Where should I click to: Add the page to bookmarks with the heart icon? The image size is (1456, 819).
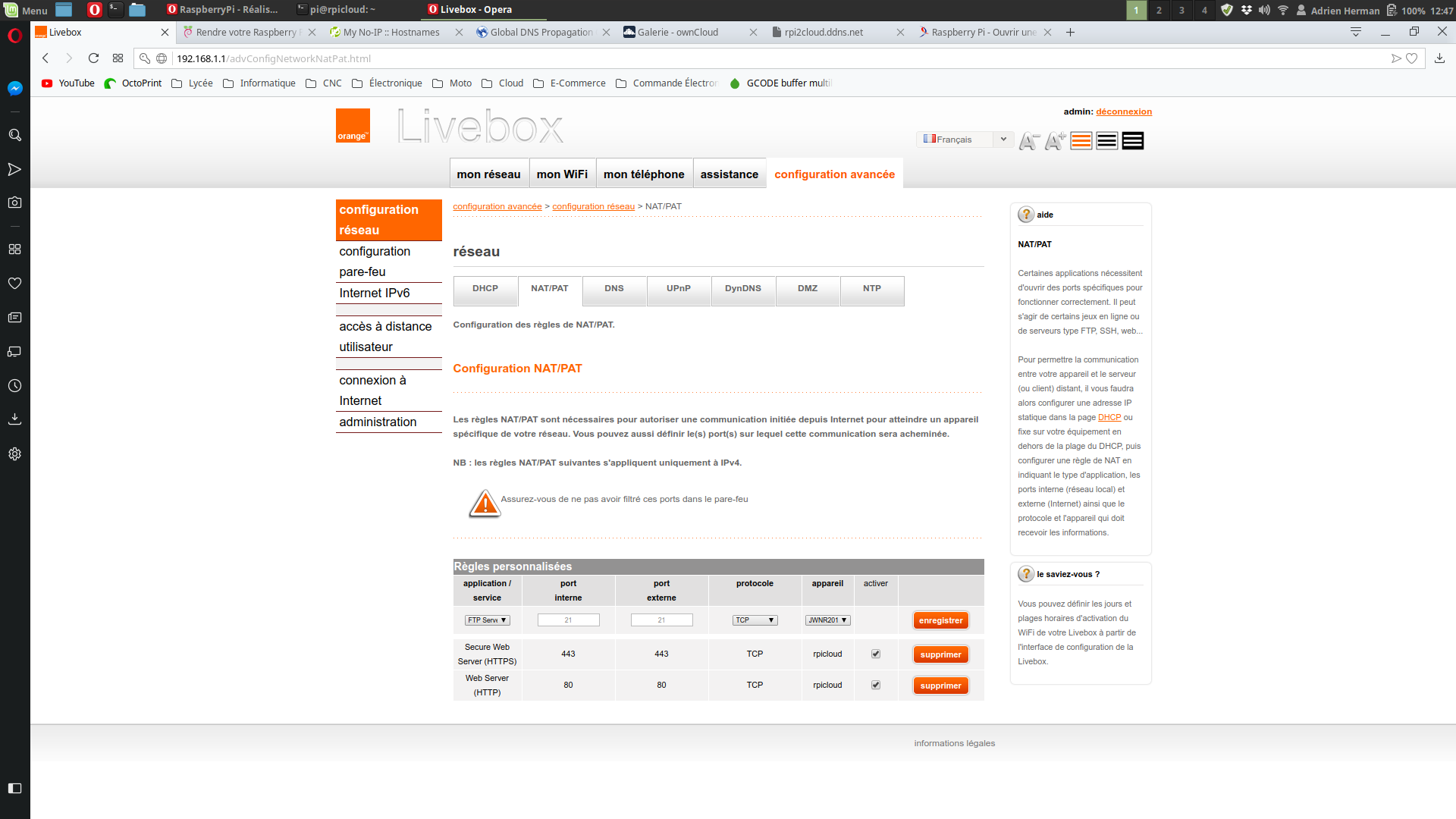coord(1411,58)
